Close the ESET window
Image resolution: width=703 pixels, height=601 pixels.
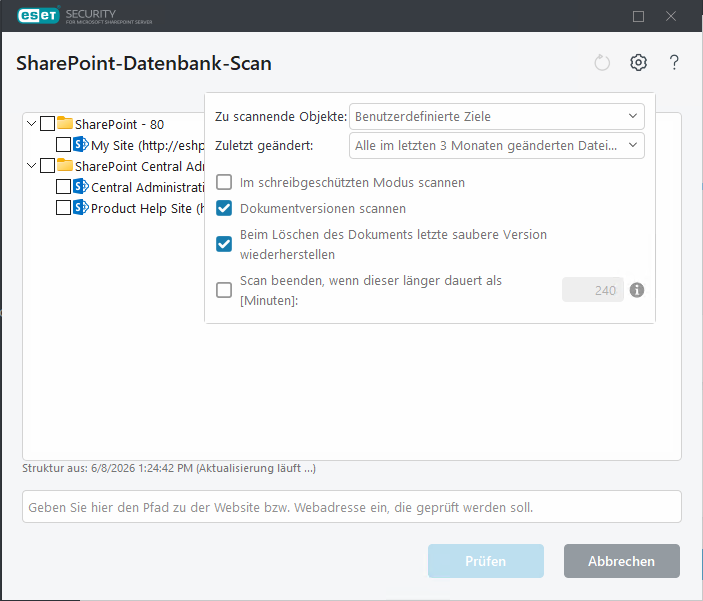(x=671, y=17)
